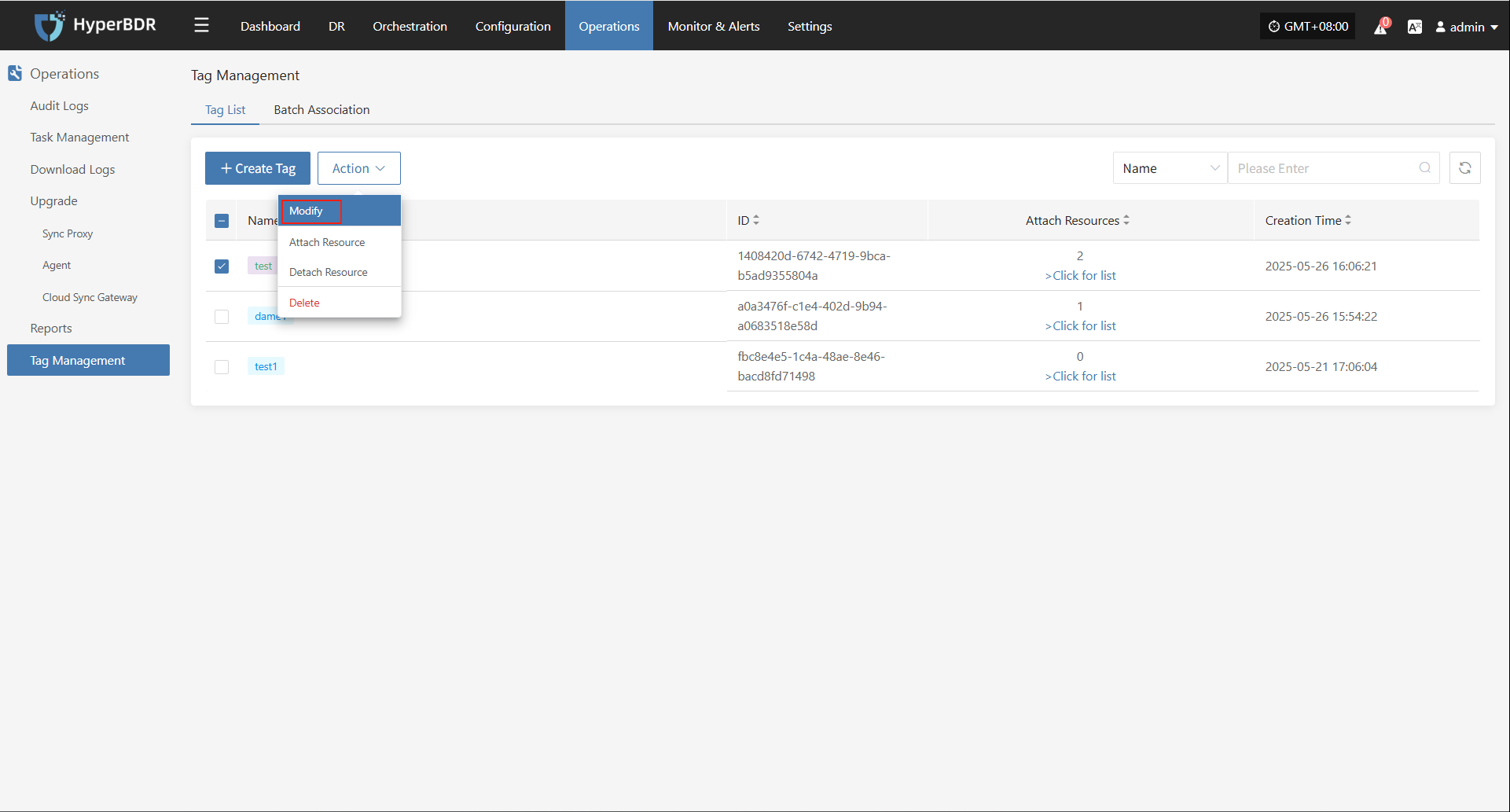
Task: Switch to the Tag List tab
Action: tap(225, 109)
